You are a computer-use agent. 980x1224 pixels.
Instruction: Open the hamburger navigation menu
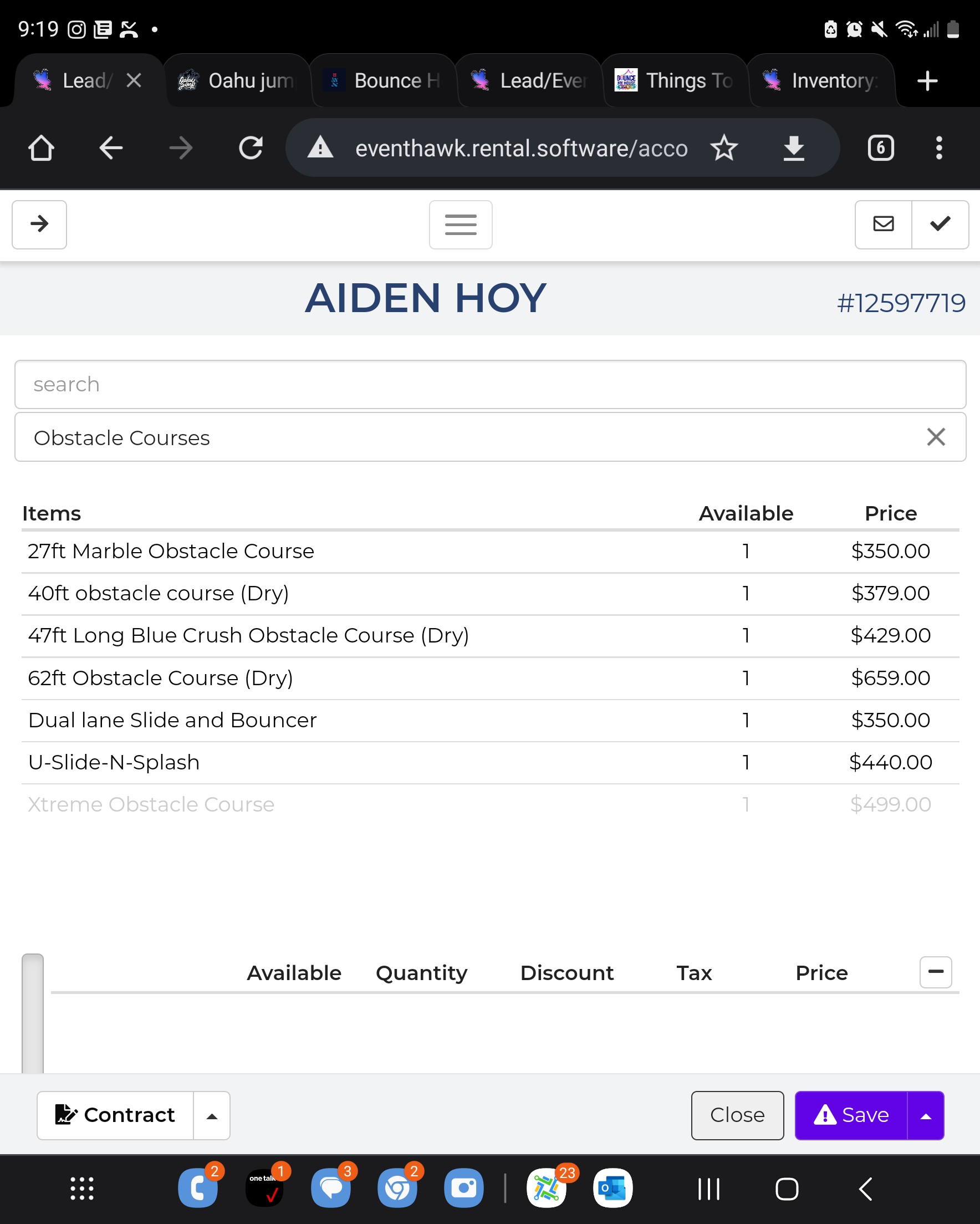coord(461,225)
